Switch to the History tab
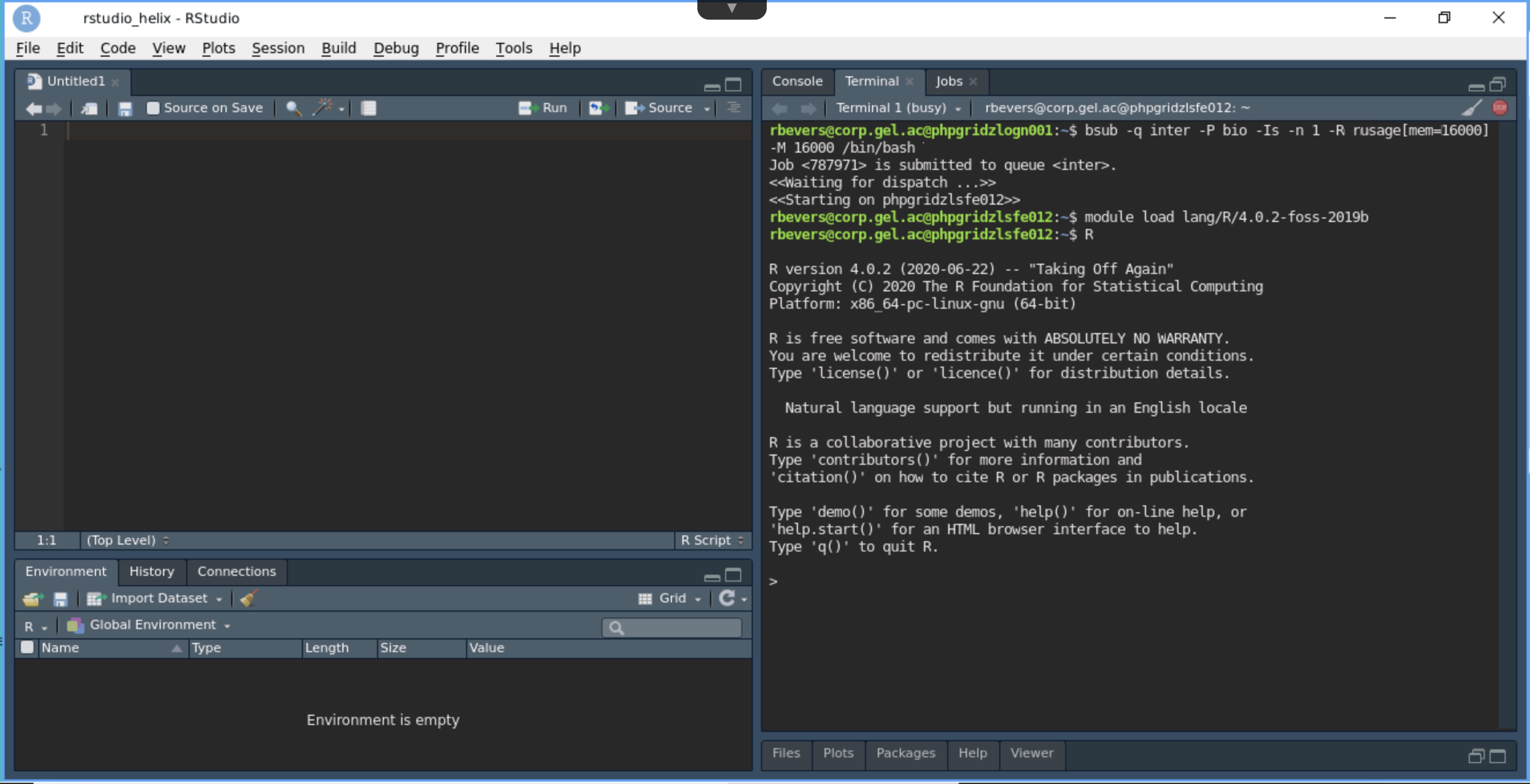Viewport: 1530px width, 784px height. 151,572
